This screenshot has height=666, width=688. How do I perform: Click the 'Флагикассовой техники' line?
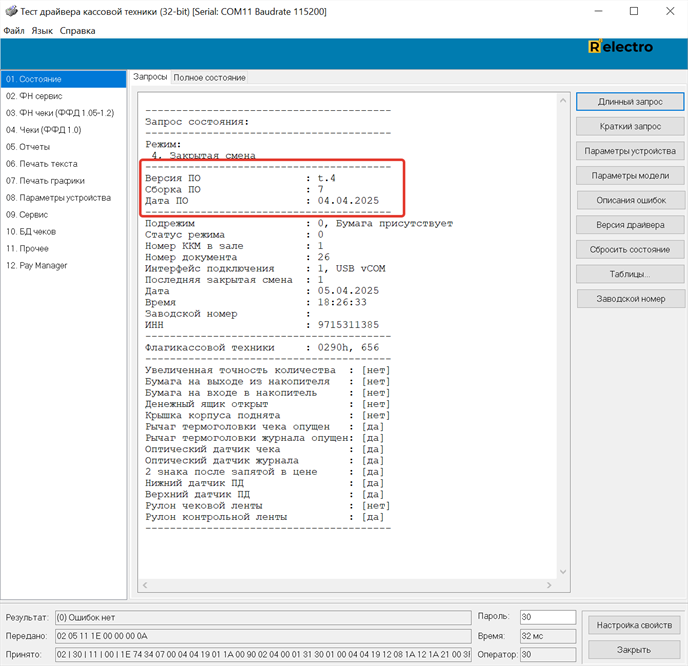[x=262, y=347]
